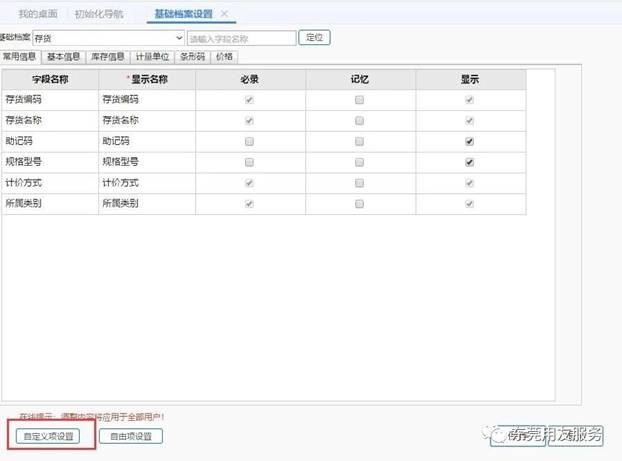
Task: Enable 记忆 checkbox for 规格型号
Action: pos(359,162)
